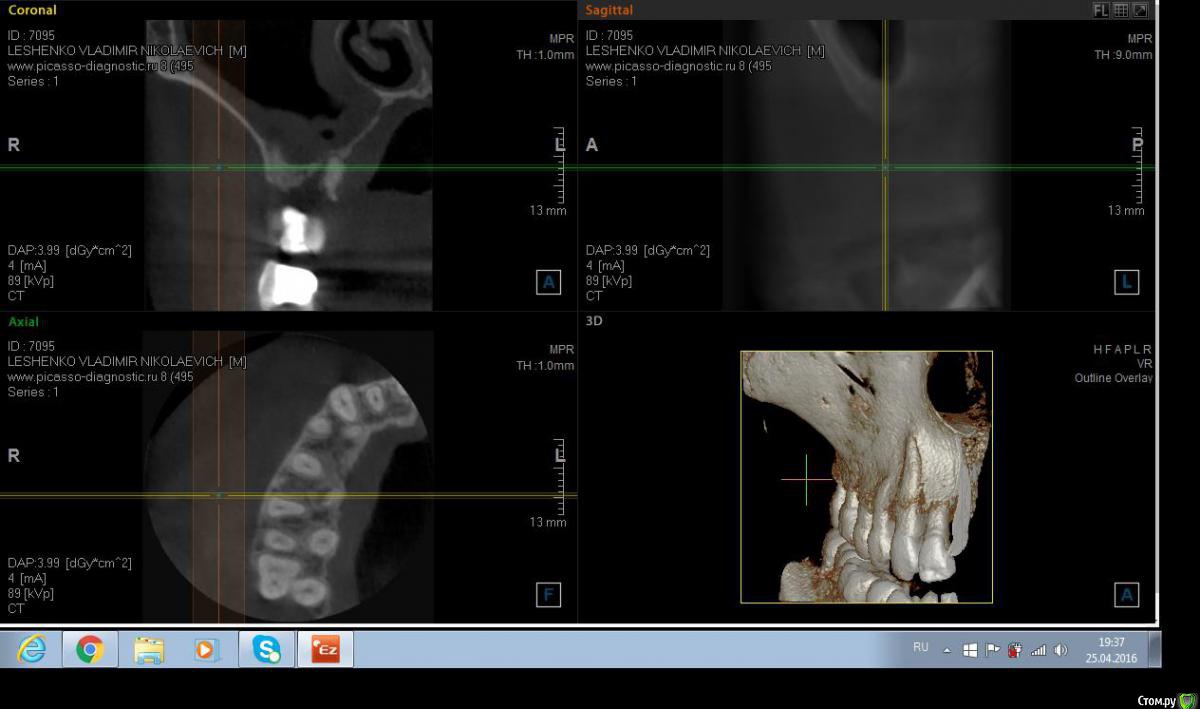1200x709 pixels.
Task: Open the volume control in system tray
Action: pyautogui.click(x=1061, y=650)
